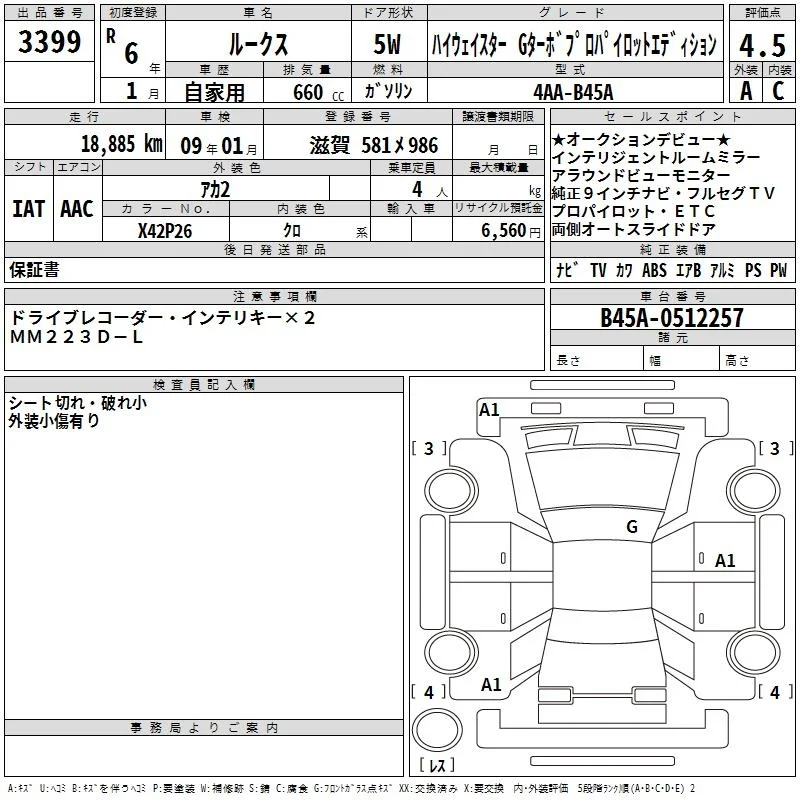Select the 4.5 evaluation score
Screen dimensions: 800x800
[762, 45]
